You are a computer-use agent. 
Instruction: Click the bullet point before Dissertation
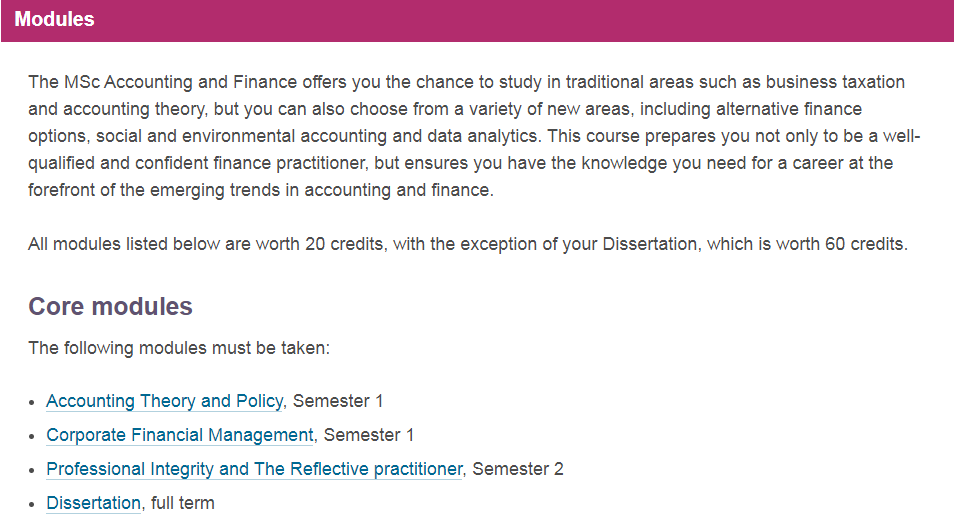coord(33,504)
